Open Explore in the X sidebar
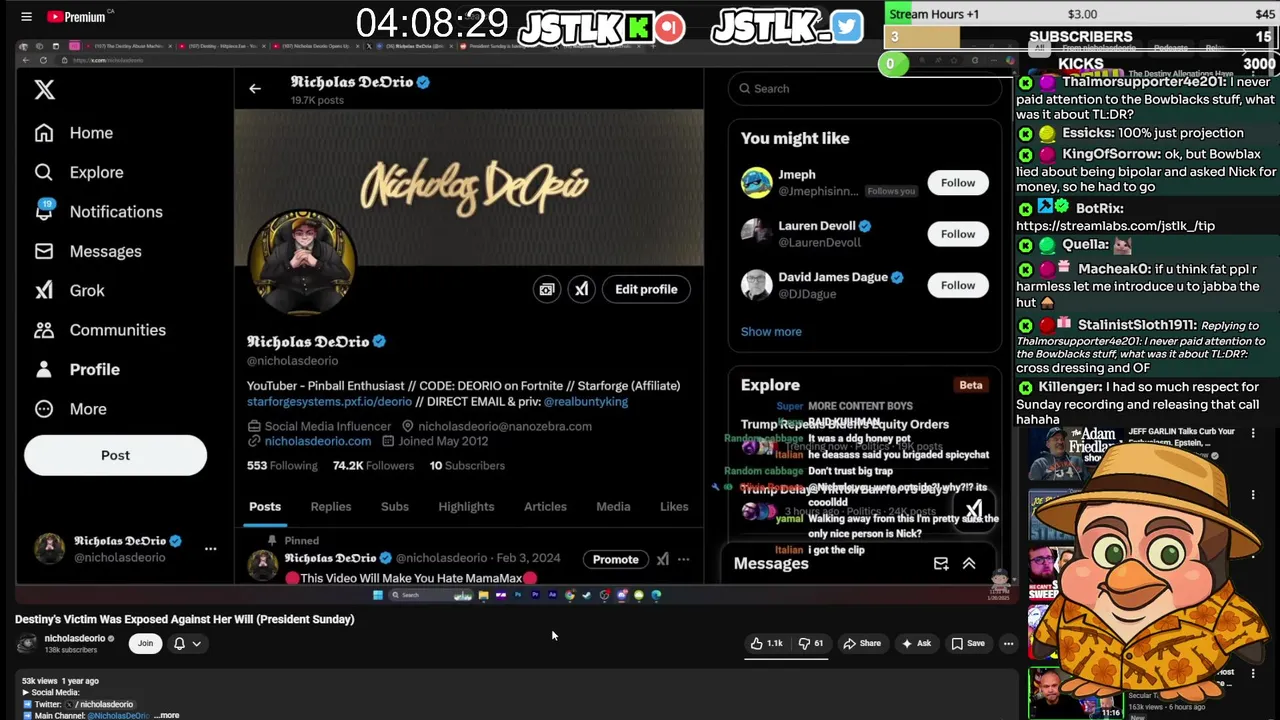This screenshot has height=720, width=1280. (x=78, y=172)
